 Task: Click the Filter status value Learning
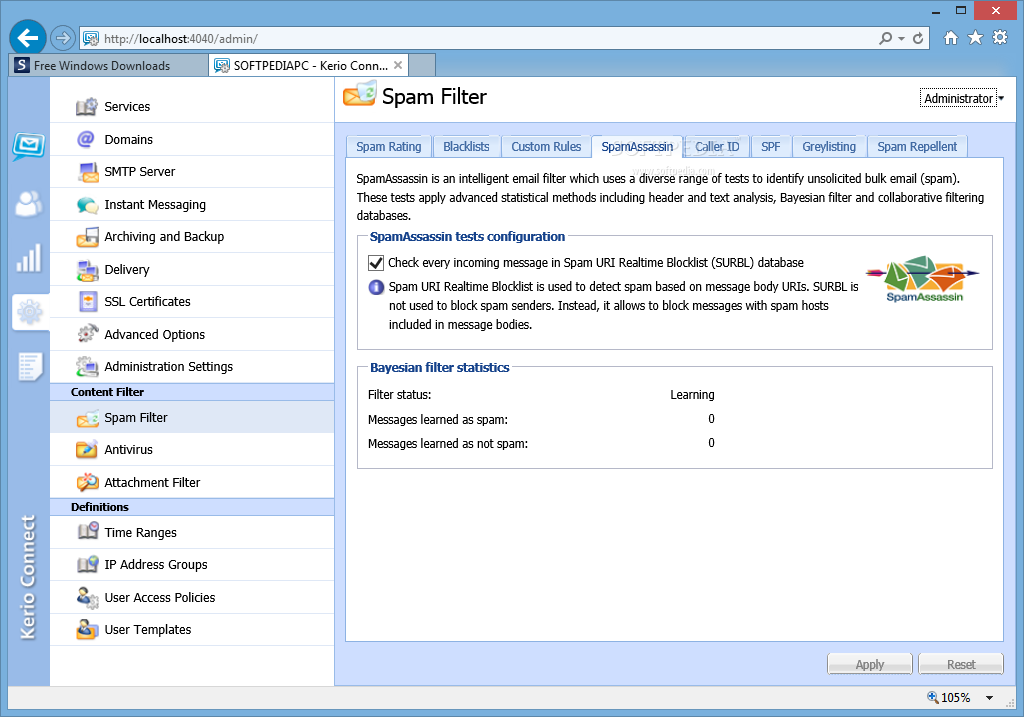click(692, 394)
